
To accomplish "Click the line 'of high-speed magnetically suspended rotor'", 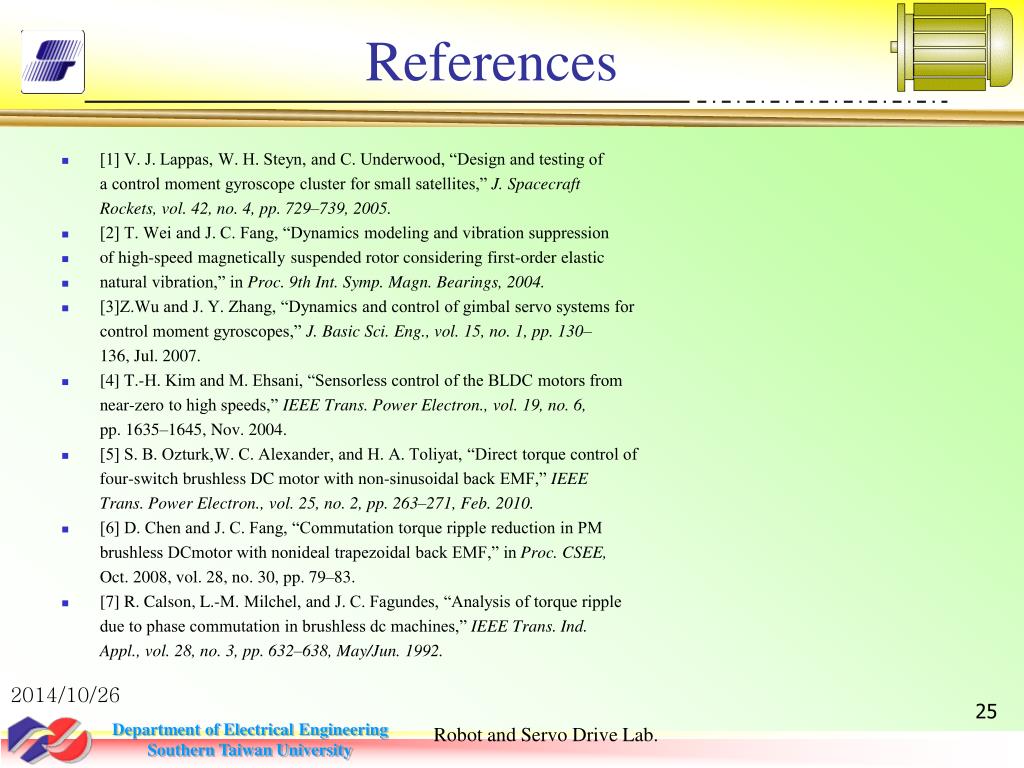I will [351, 258].
